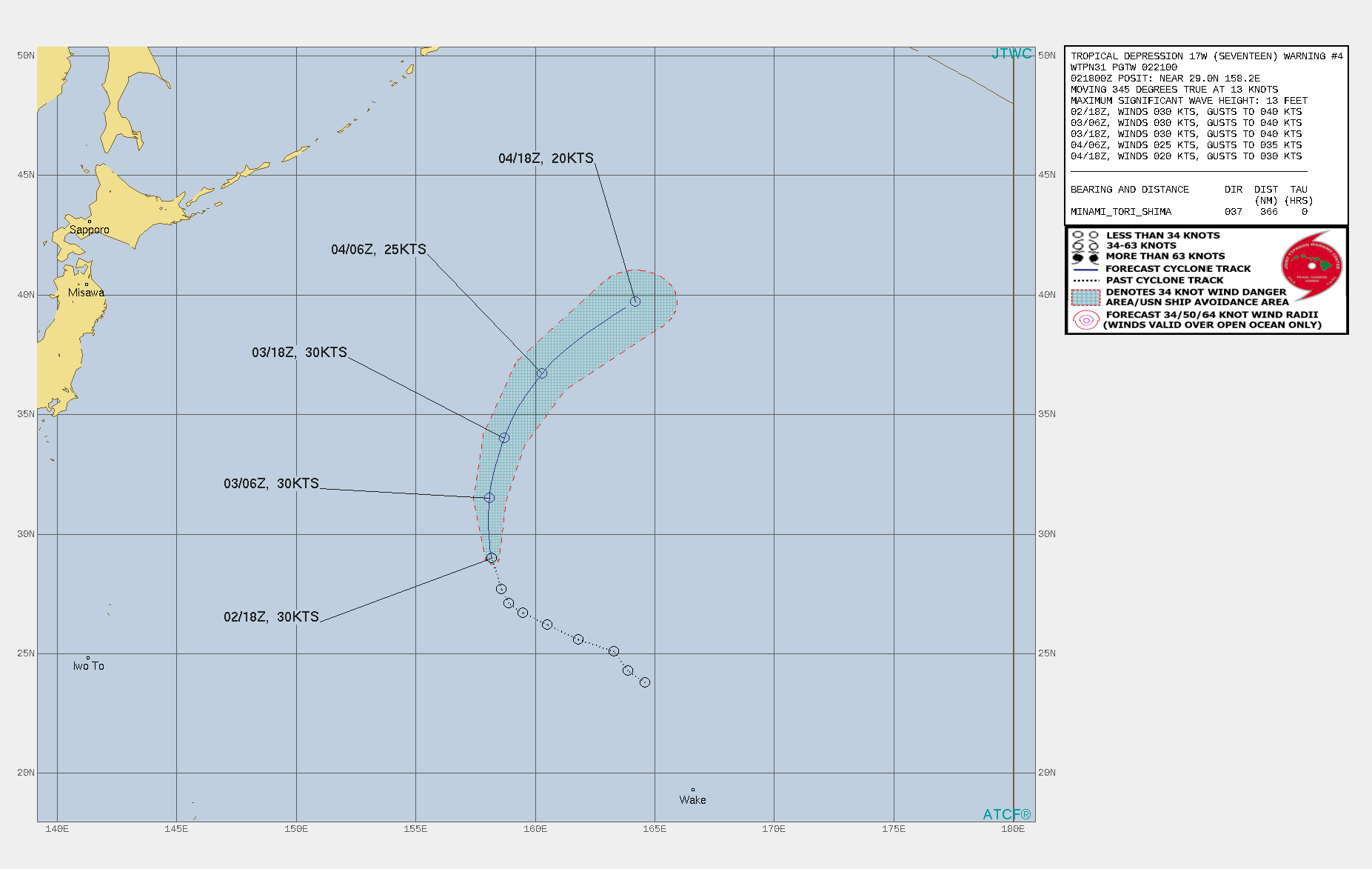The width and height of the screenshot is (1372, 869).
Task: Click the 160E longitude axis label
Action: pos(535,829)
